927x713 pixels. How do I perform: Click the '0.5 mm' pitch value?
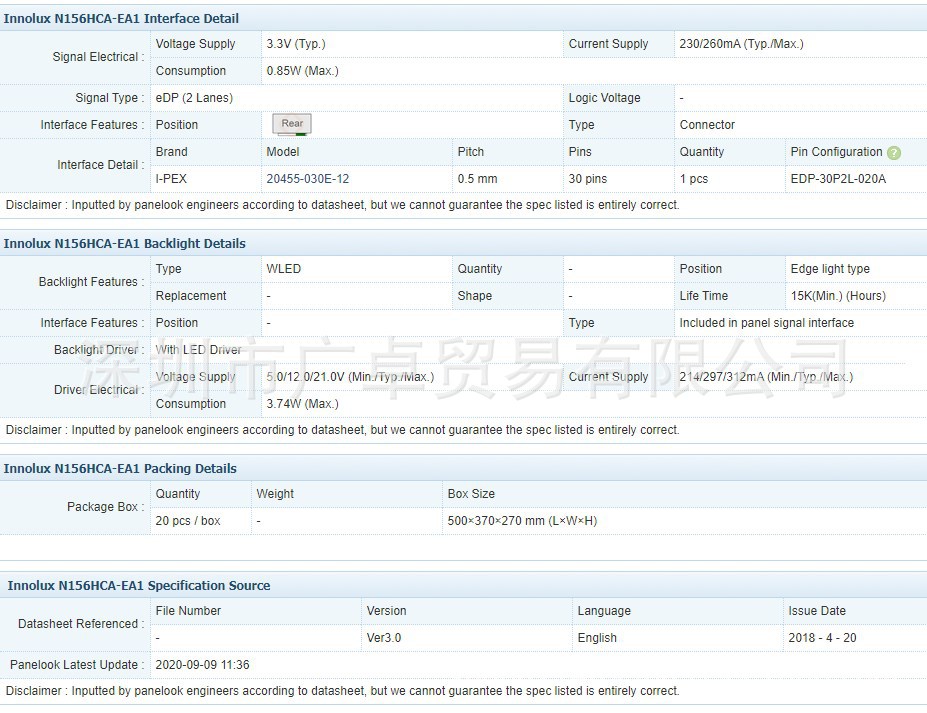click(477, 179)
